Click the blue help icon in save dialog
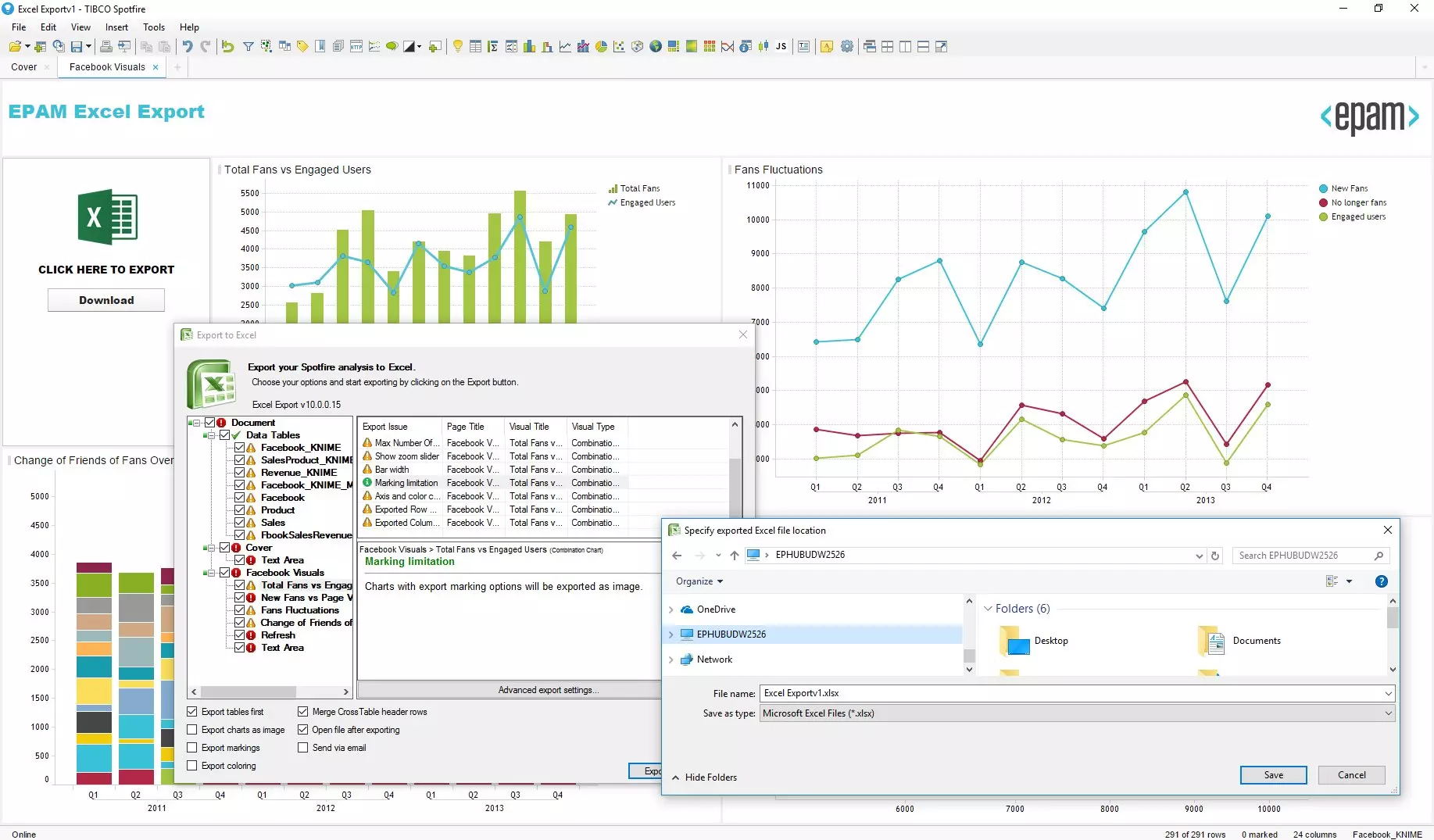1434x840 pixels. tap(1382, 581)
